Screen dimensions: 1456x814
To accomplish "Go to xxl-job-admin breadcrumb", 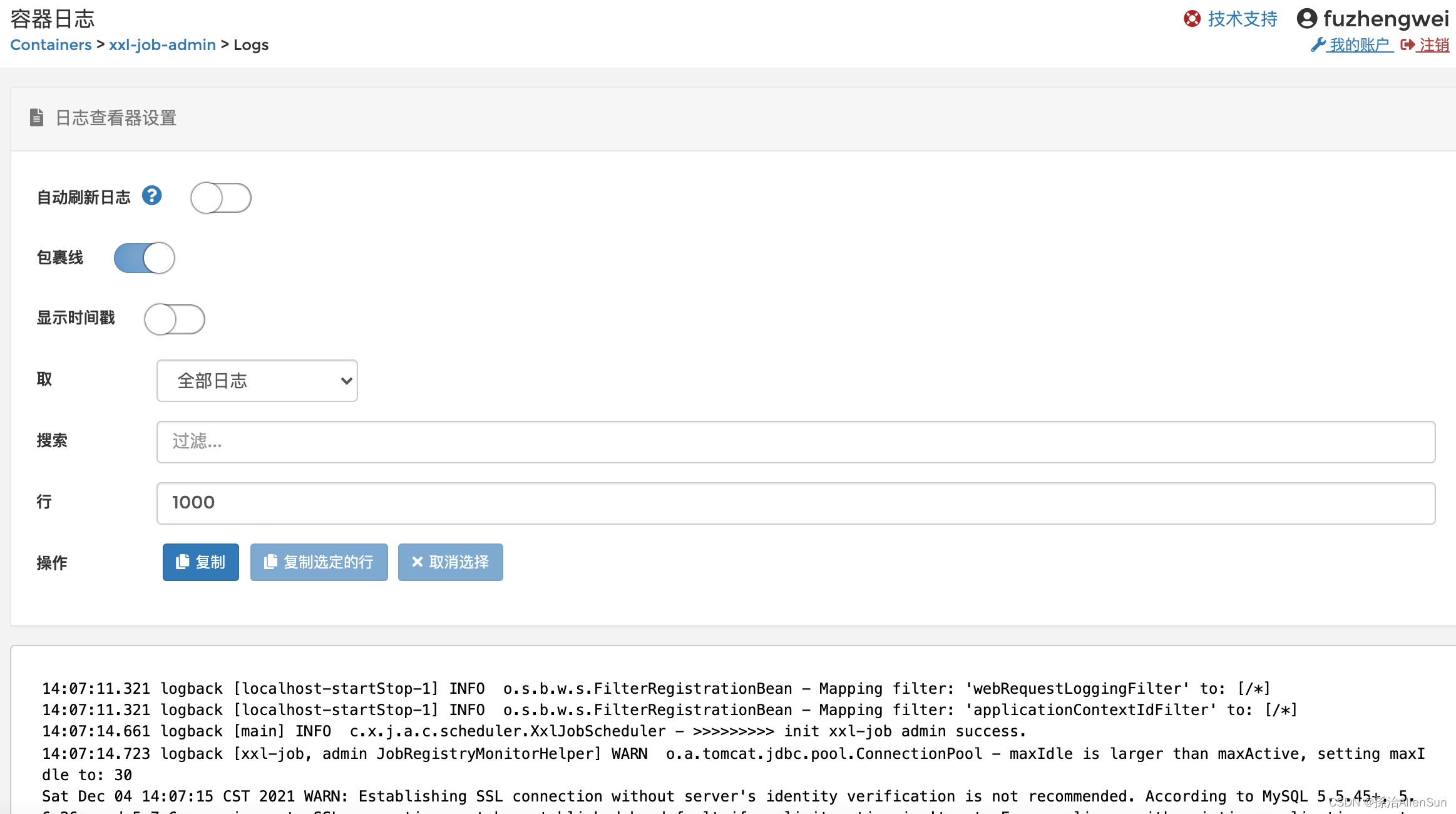I will [162, 45].
